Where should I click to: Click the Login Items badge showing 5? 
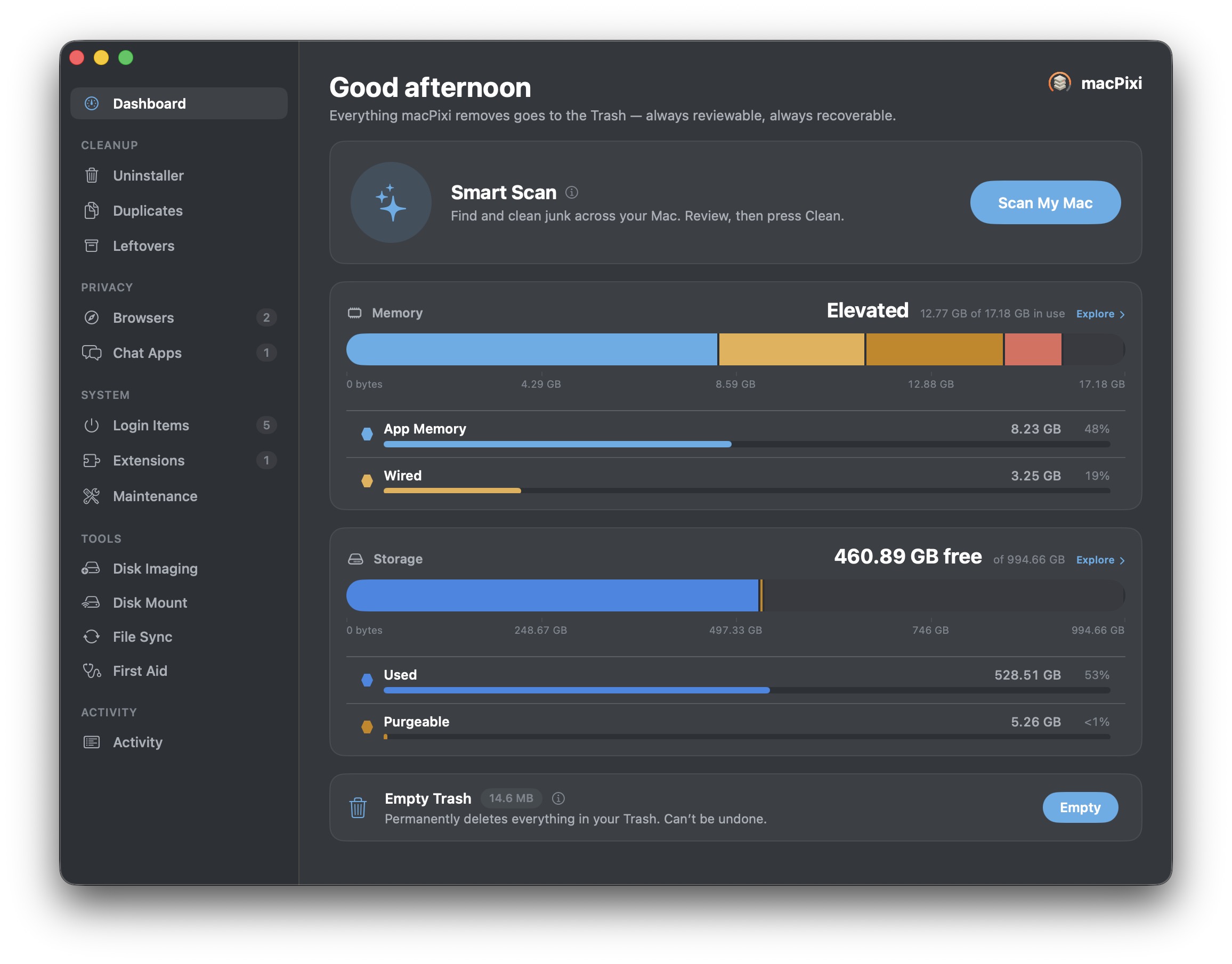point(266,425)
